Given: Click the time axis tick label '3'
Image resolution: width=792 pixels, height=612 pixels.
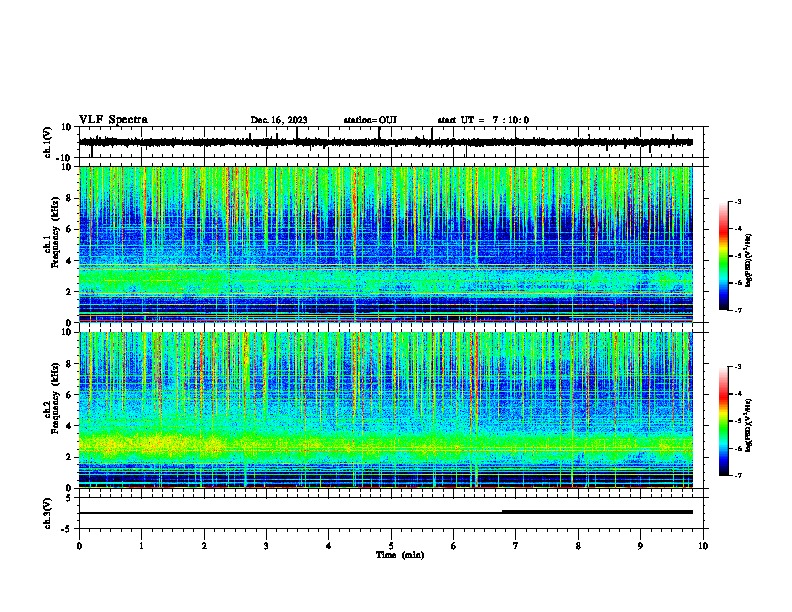Looking at the screenshot, I should 267,546.
